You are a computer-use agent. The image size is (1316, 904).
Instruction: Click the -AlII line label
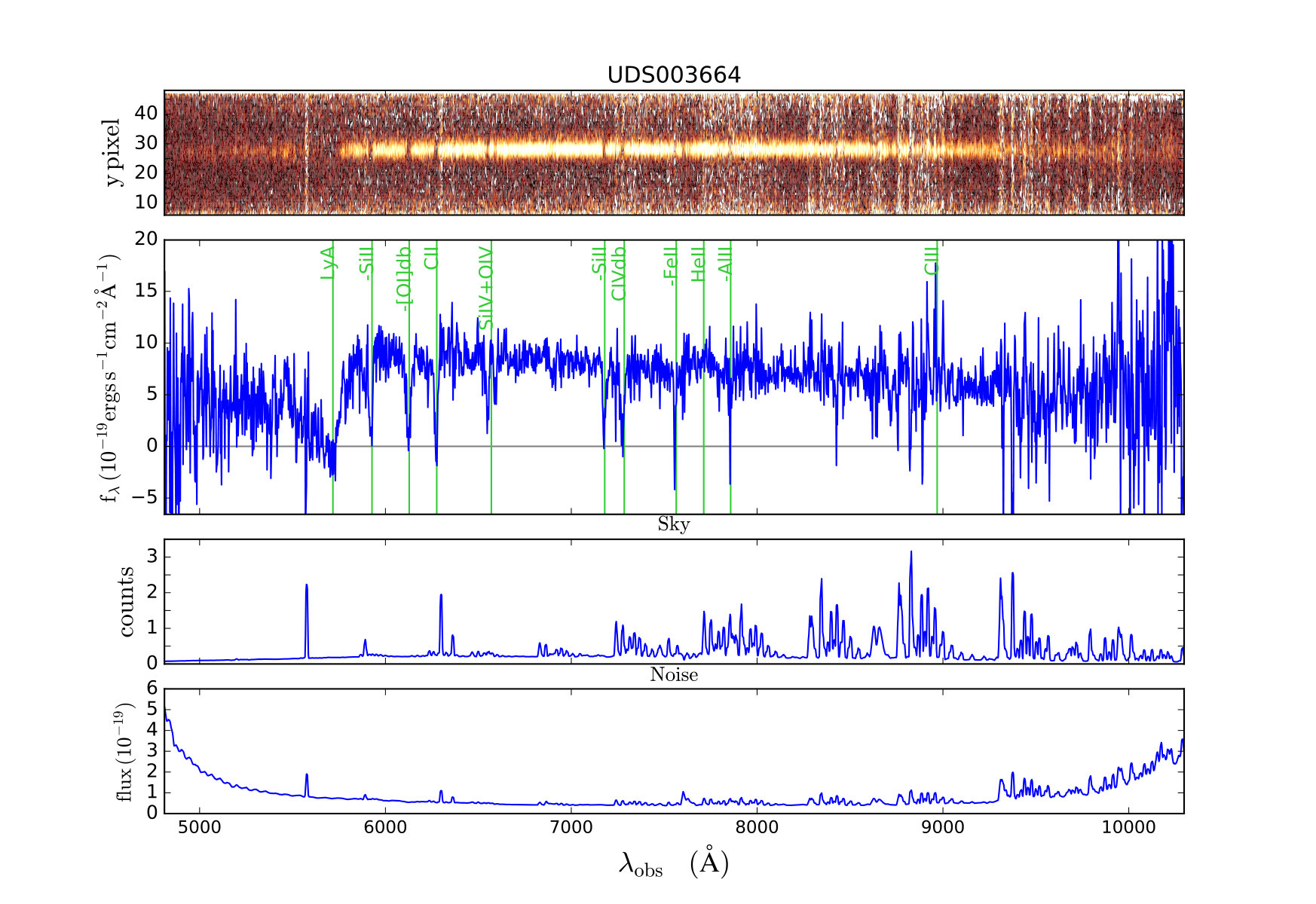click(725, 263)
